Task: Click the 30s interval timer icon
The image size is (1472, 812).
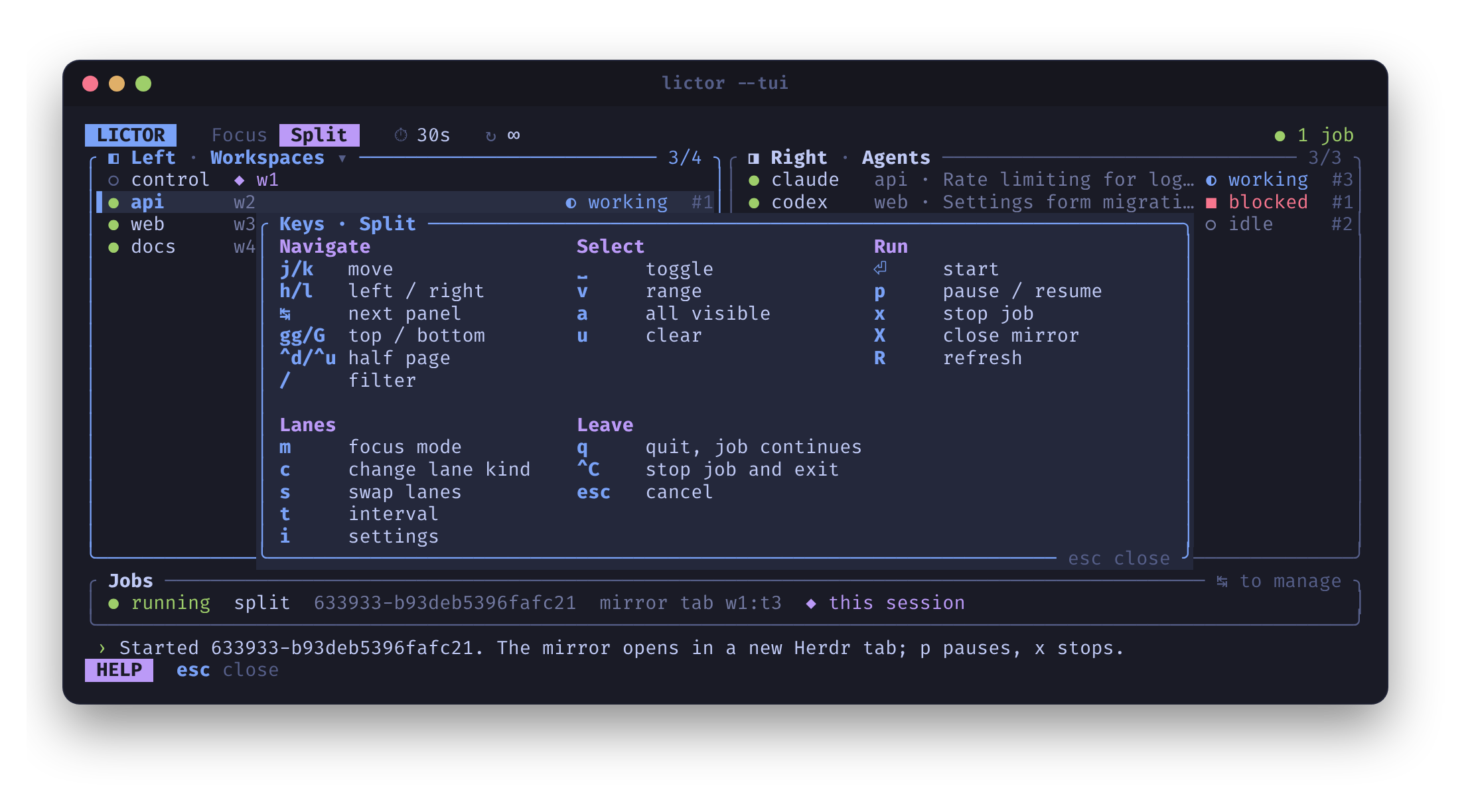Action: click(x=401, y=135)
